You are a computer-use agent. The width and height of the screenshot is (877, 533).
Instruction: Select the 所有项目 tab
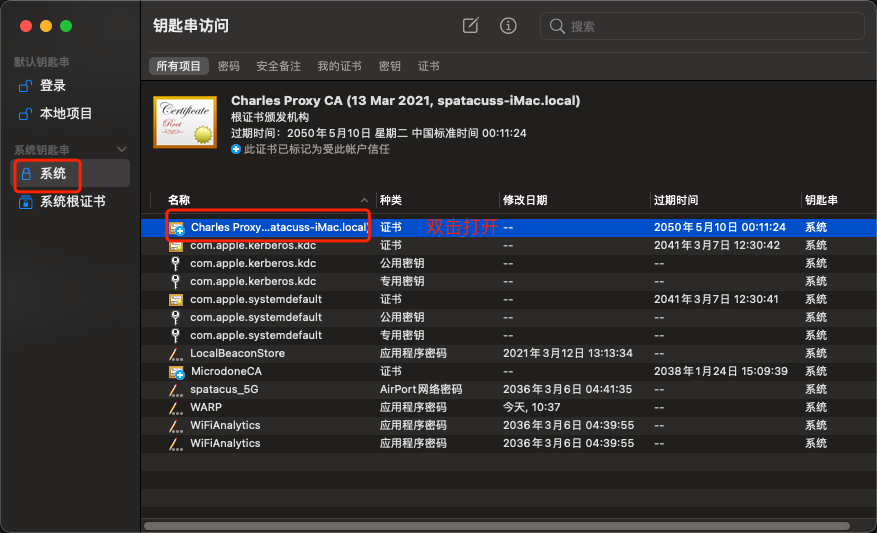178,66
